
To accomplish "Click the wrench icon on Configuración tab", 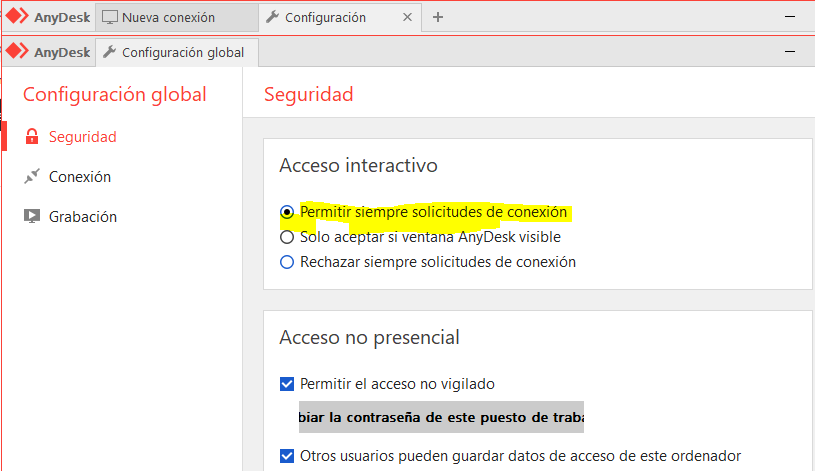I will (272, 17).
